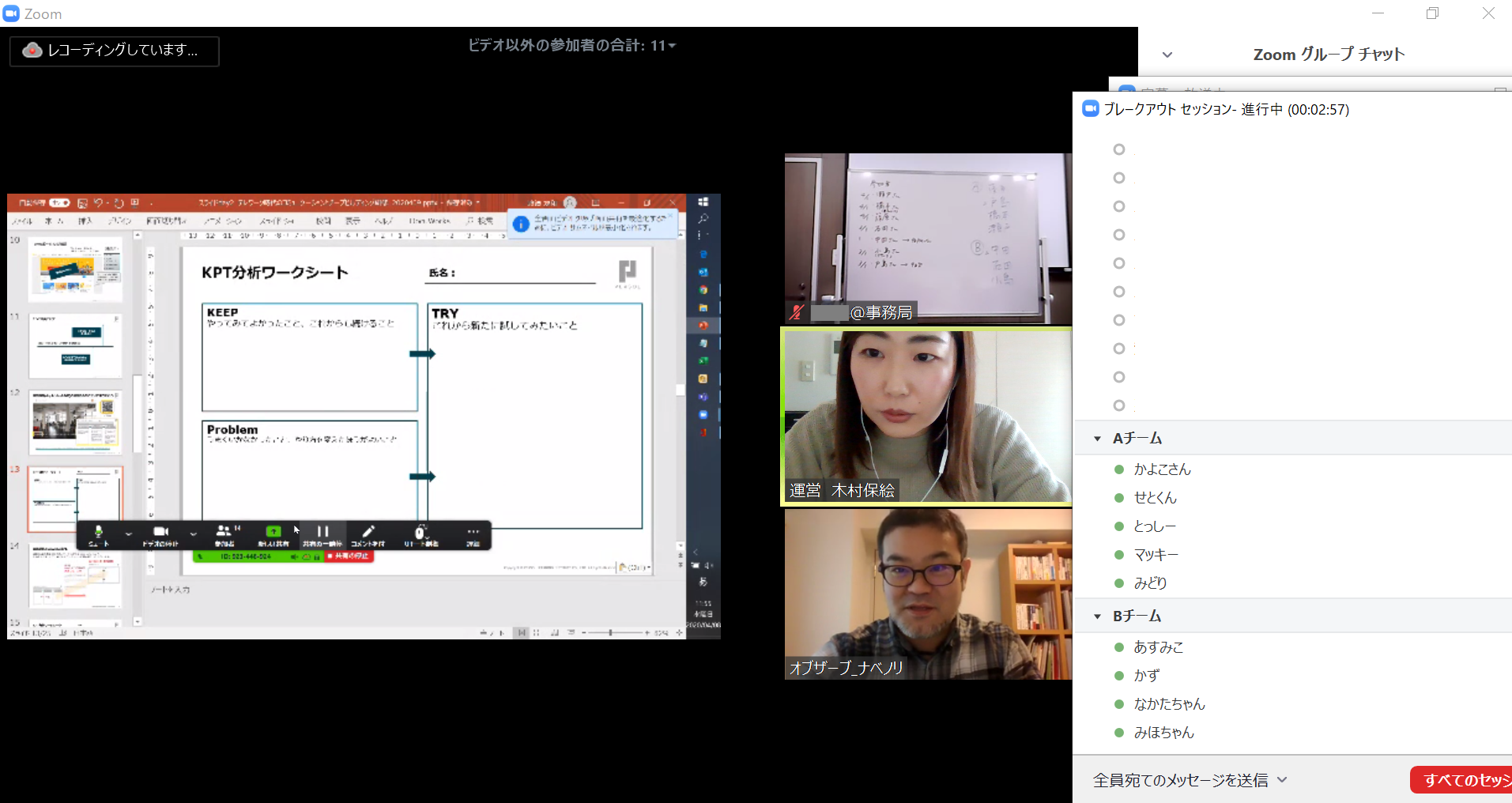
Task: Open the participants icon in shared toolbar
Action: click(224, 533)
